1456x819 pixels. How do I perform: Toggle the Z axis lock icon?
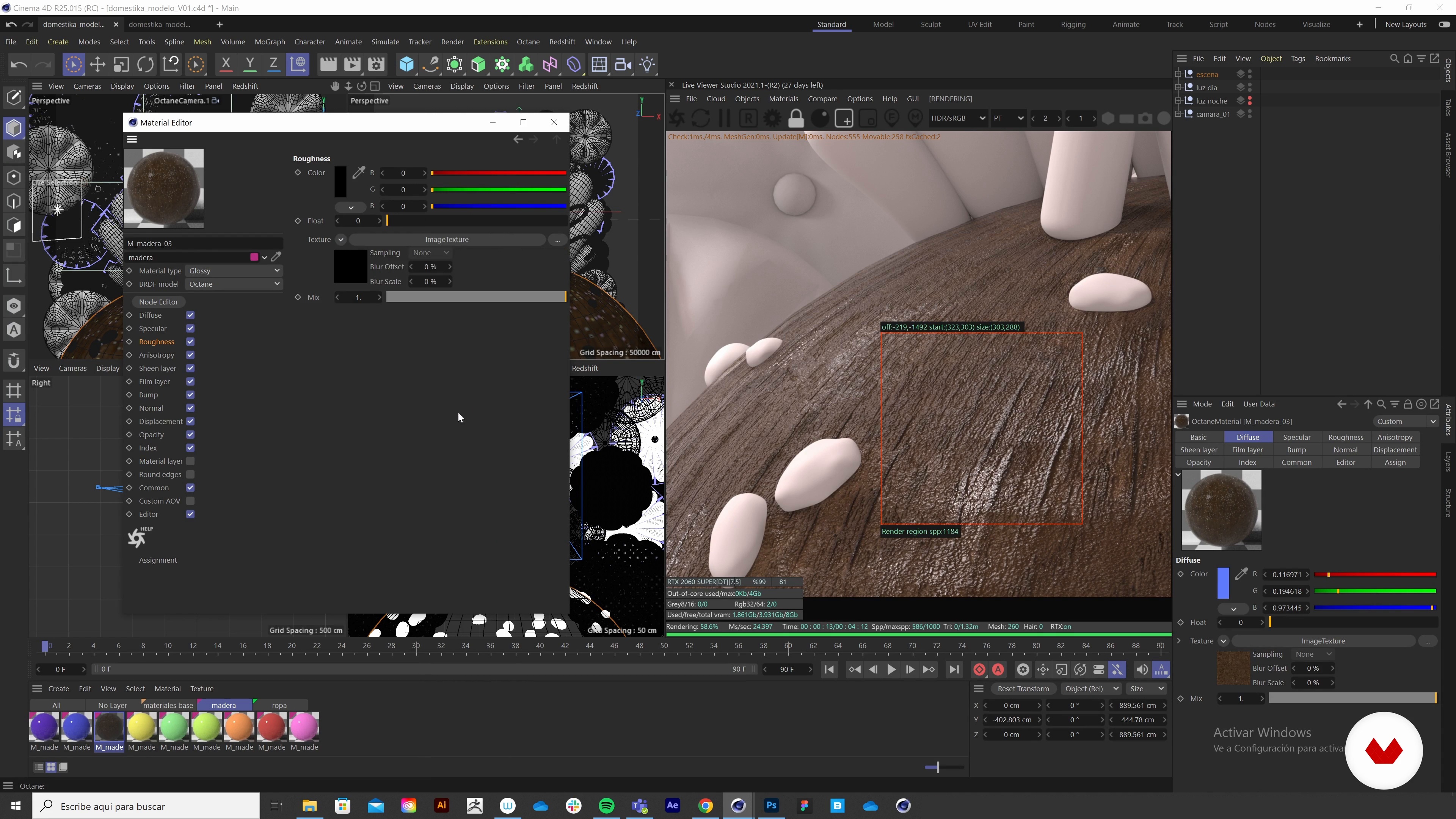[273, 64]
